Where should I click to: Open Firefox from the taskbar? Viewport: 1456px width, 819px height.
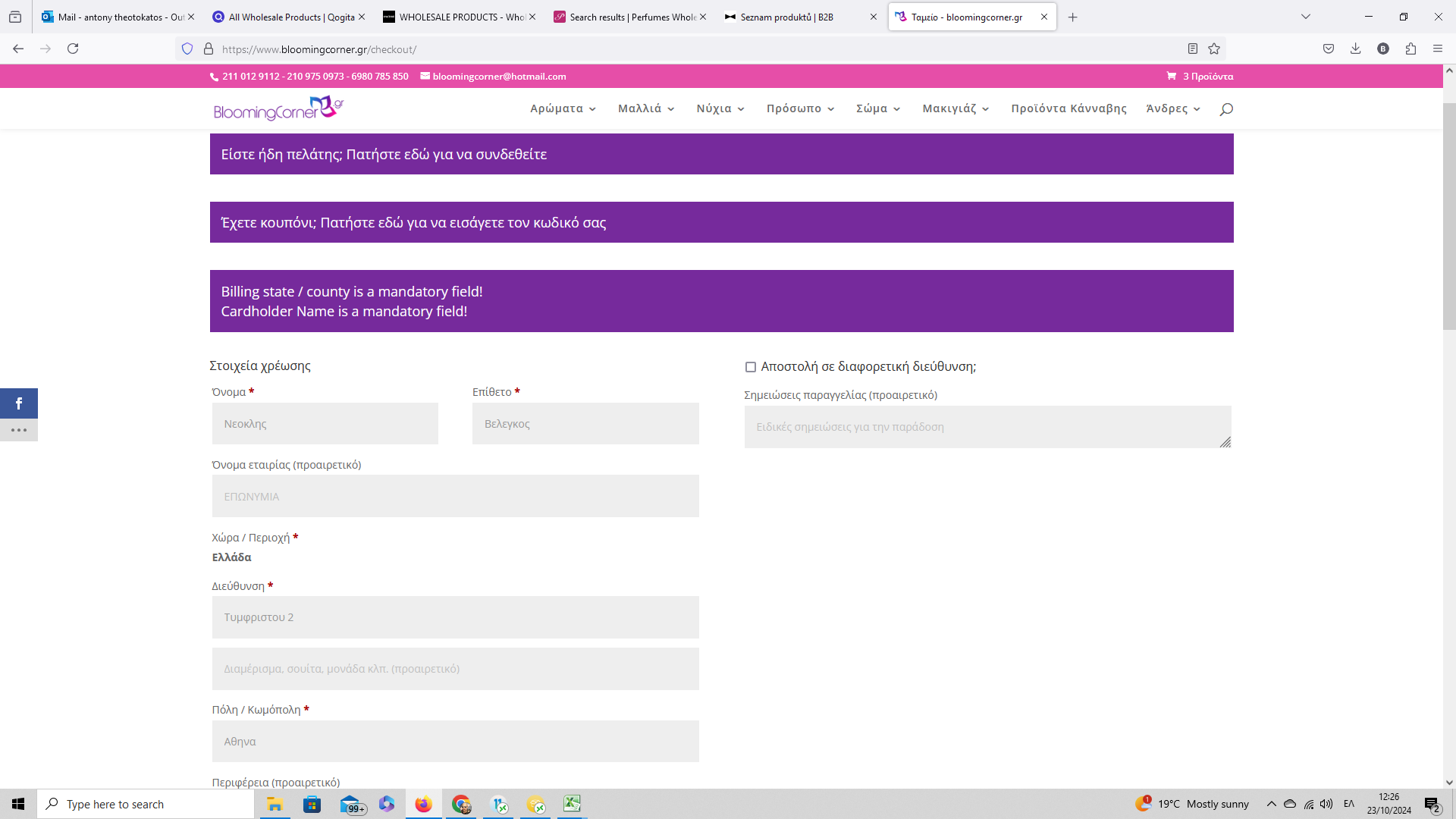pyautogui.click(x=423, y=804)
